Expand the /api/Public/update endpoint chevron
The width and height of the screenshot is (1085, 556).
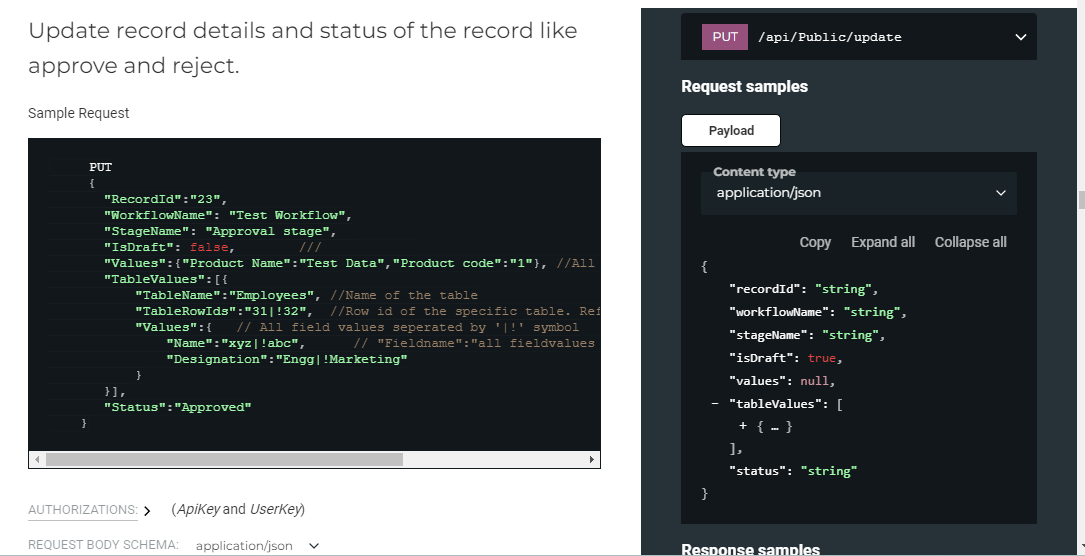click(1020, 37)
